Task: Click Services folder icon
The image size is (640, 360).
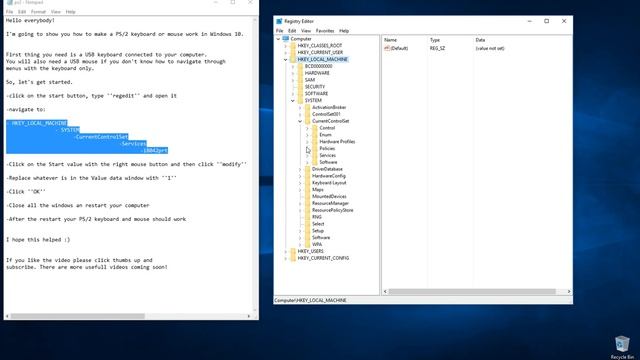Action: (315, 156)
